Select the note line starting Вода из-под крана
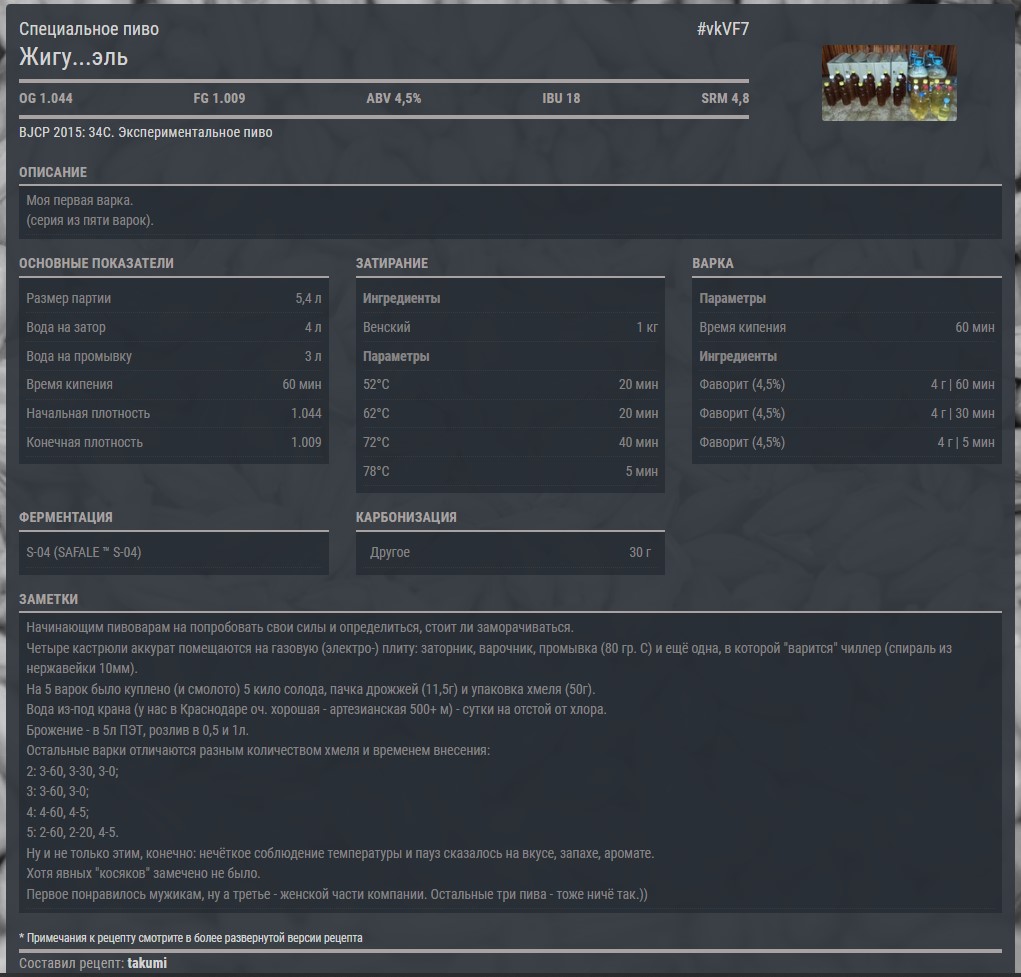 click(316, 709)
